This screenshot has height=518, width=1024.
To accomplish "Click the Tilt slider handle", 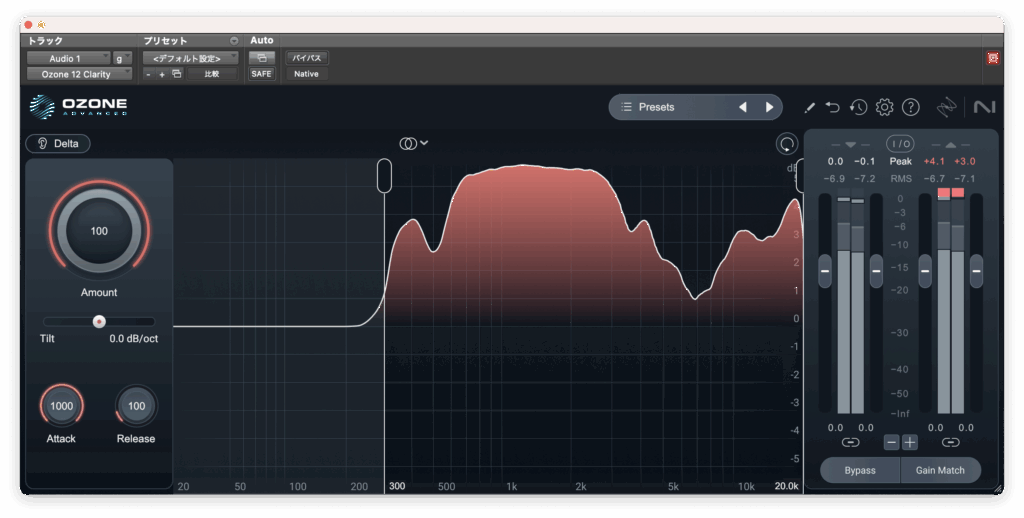I will pyautogui.click(x=99, y=321).
